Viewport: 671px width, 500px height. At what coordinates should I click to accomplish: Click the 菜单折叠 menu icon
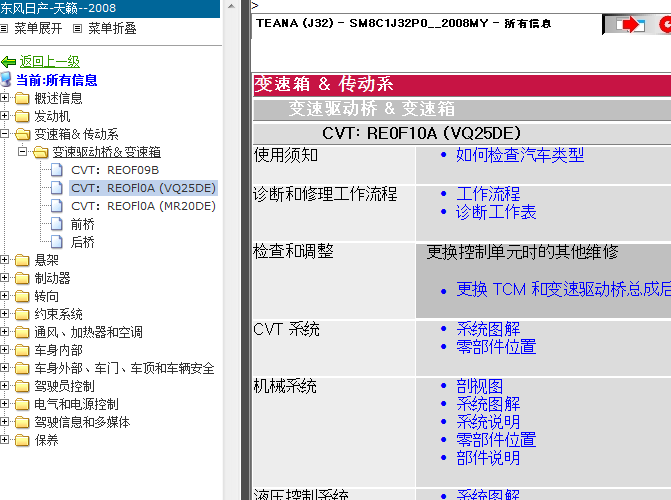[x=77, y=29]
